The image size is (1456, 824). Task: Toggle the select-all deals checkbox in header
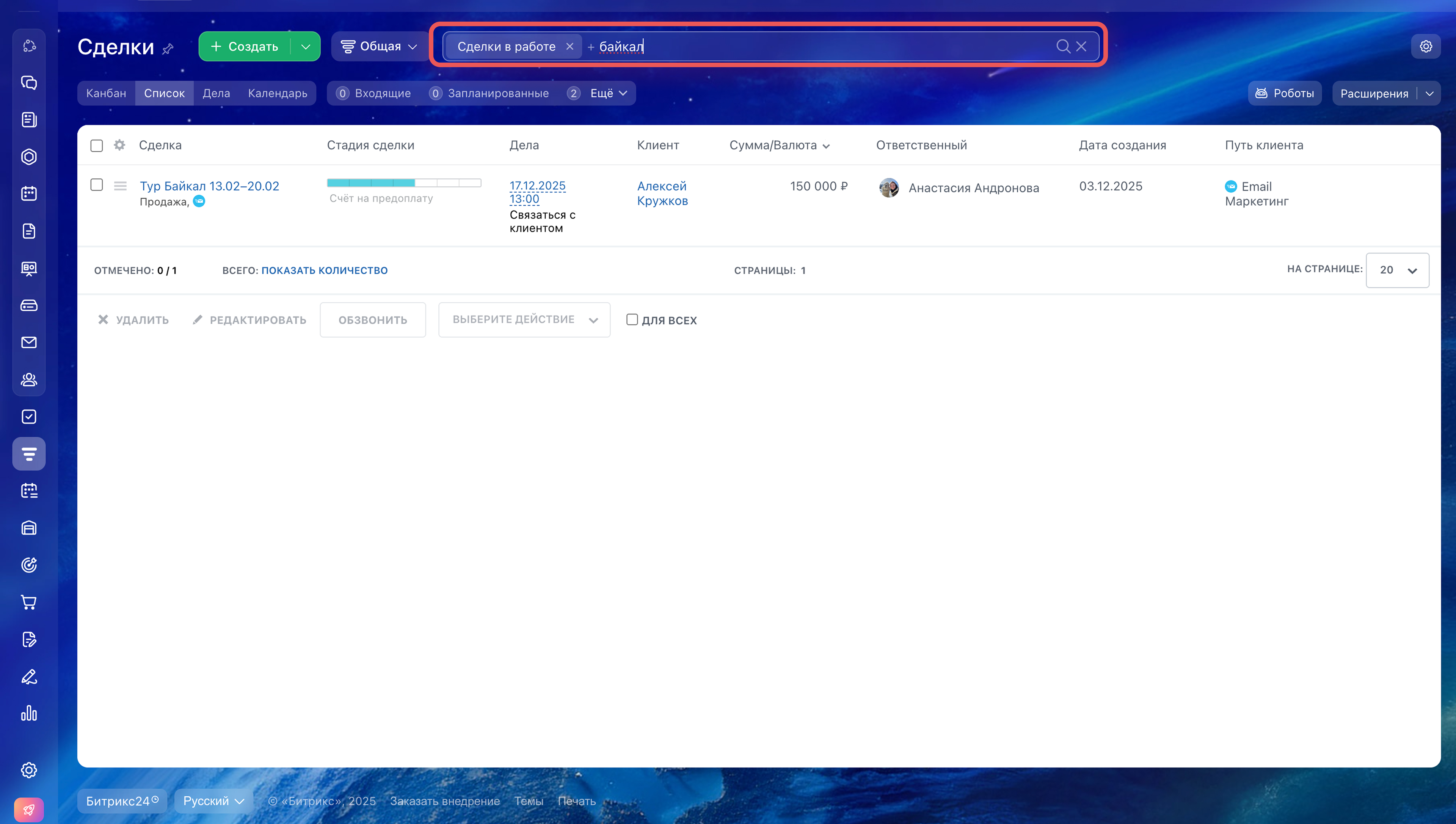pos(97,145)
